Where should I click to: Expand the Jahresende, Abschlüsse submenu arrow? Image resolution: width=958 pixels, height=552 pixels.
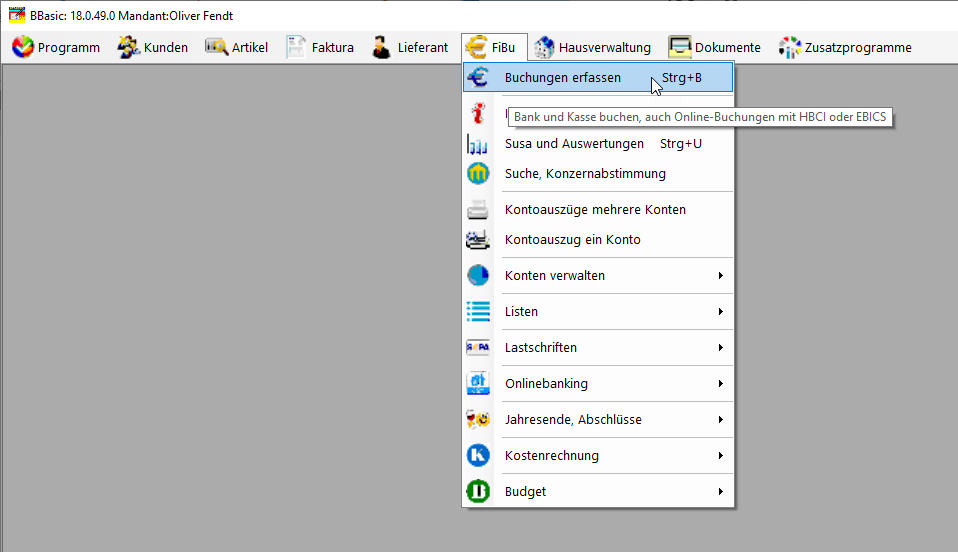[721, 420]
